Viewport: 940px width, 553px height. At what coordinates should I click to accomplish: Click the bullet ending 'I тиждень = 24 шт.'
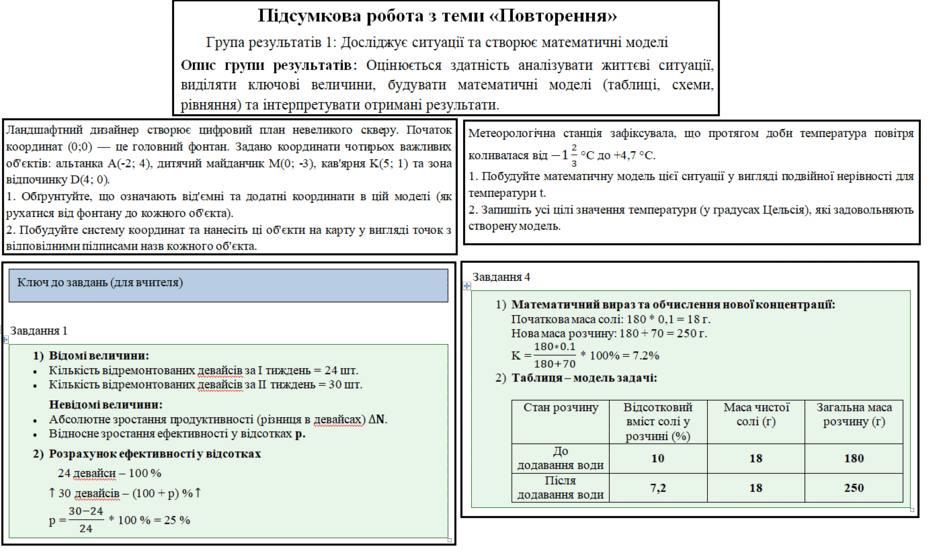coord(204,370)
